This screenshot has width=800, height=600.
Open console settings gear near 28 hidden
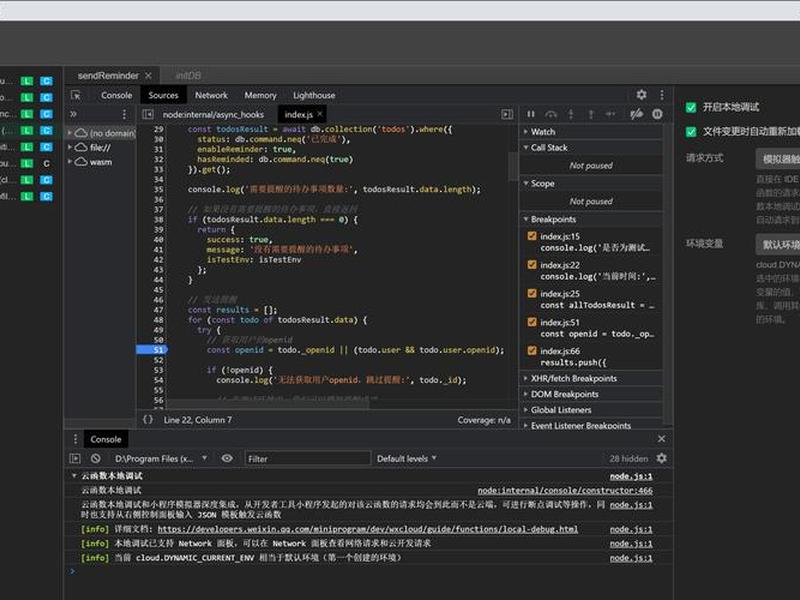pyautogui.click(x=662, y=458)
